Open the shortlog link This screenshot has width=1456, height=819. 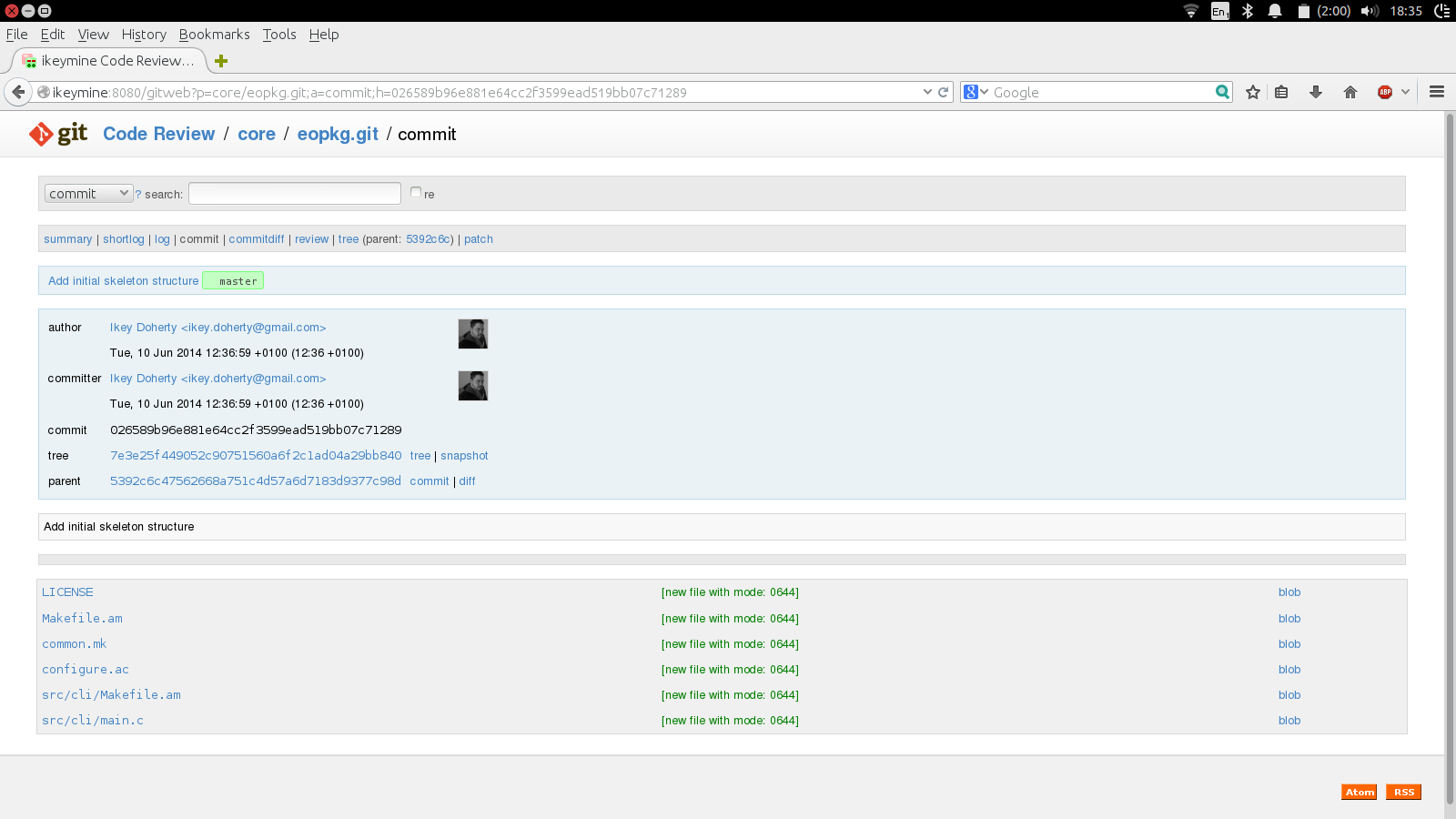pos(123,239)
